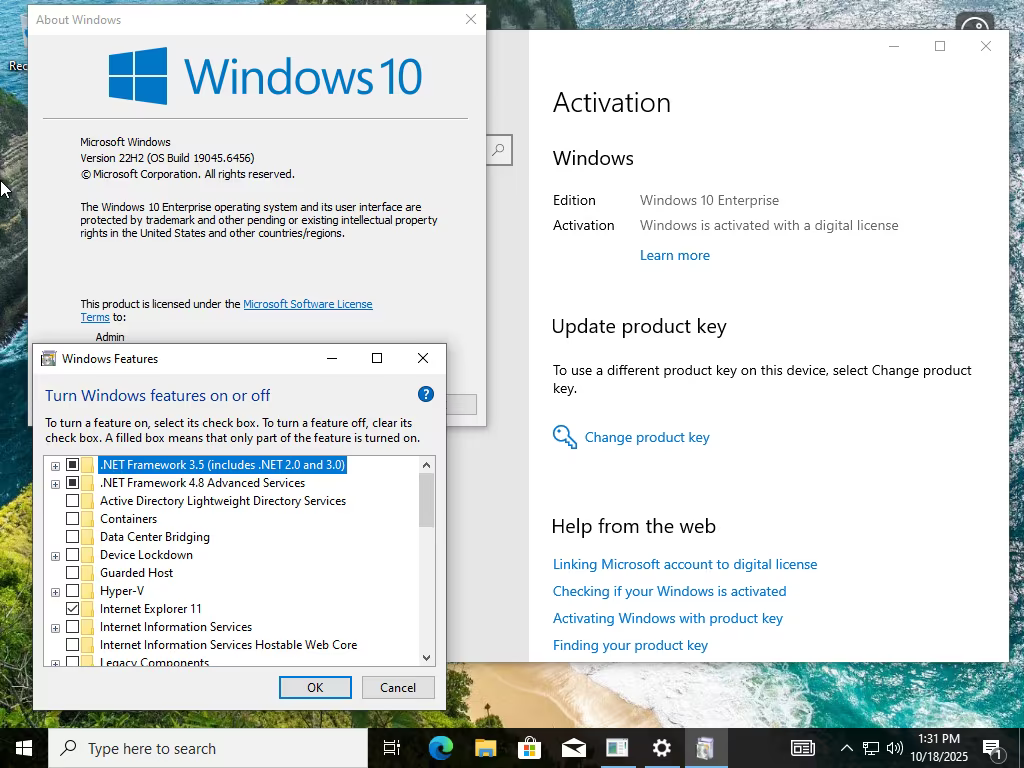Expand the .NET Framework 3.5 node
Screen dimensions: 1024x768
coord(56,466)
